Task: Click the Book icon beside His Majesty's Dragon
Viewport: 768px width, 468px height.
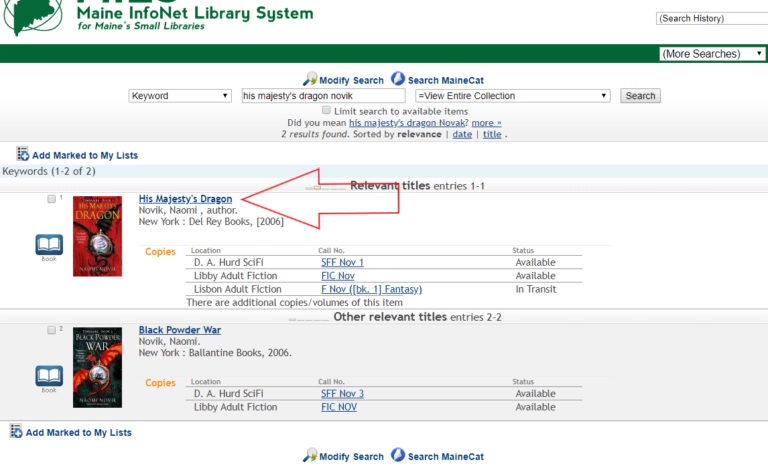Action: [49, 245]
